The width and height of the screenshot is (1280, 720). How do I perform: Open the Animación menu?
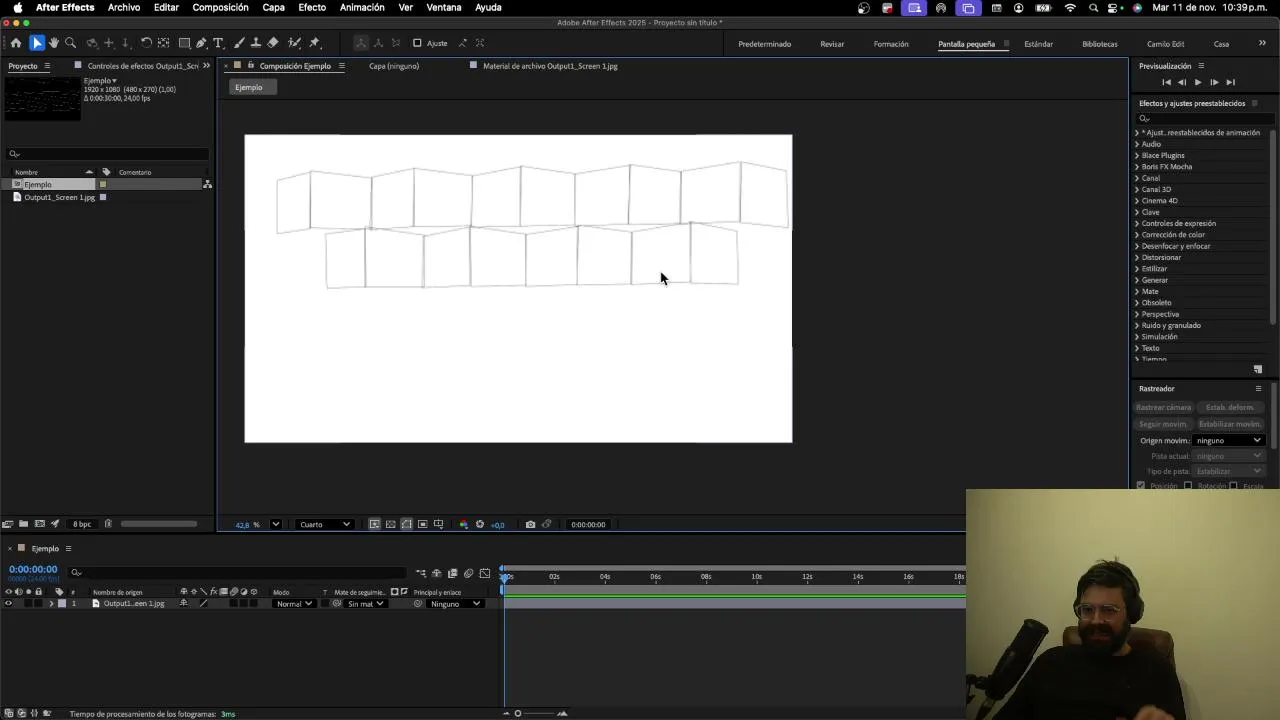(362, 7)
